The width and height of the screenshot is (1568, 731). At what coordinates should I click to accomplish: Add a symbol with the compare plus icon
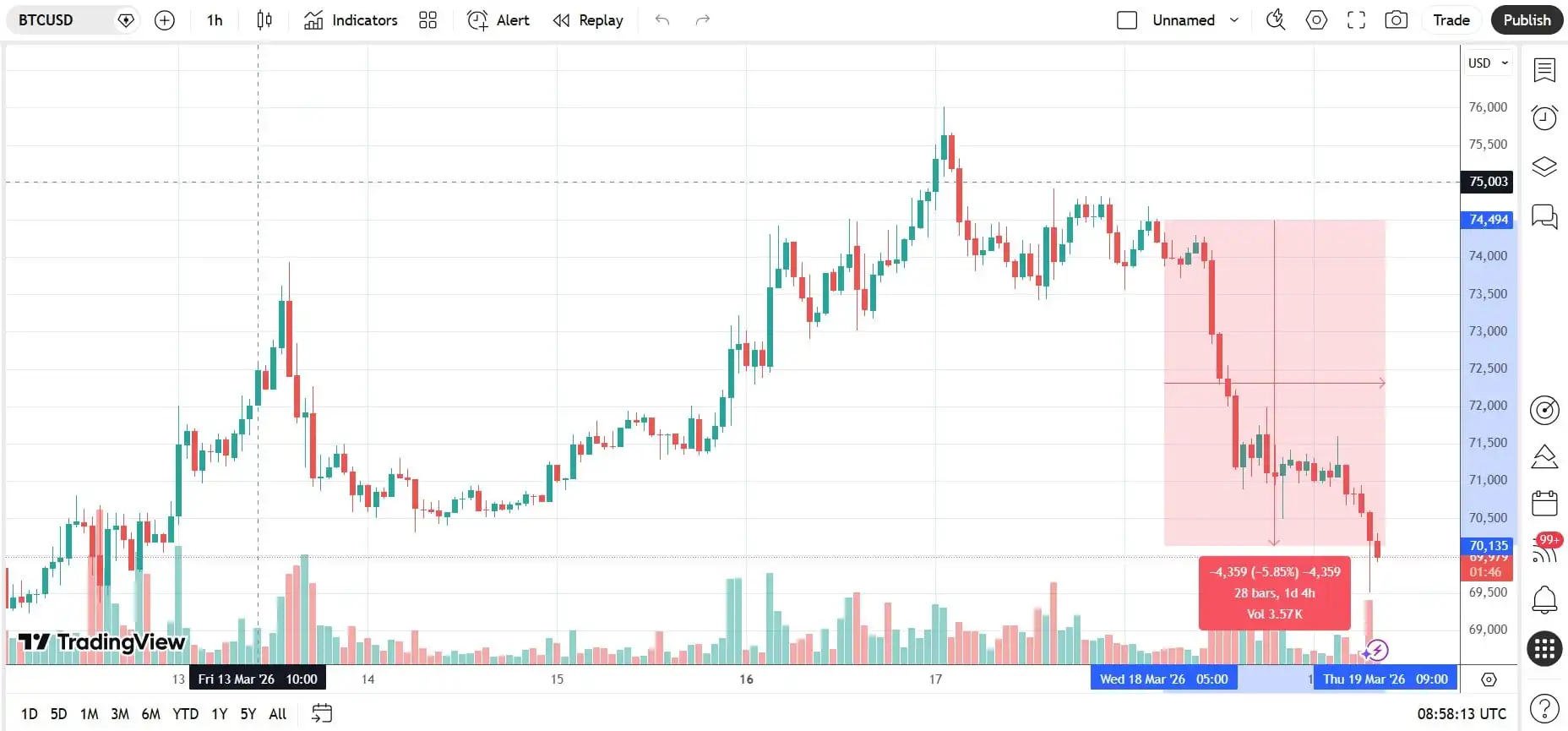[164, 19]
